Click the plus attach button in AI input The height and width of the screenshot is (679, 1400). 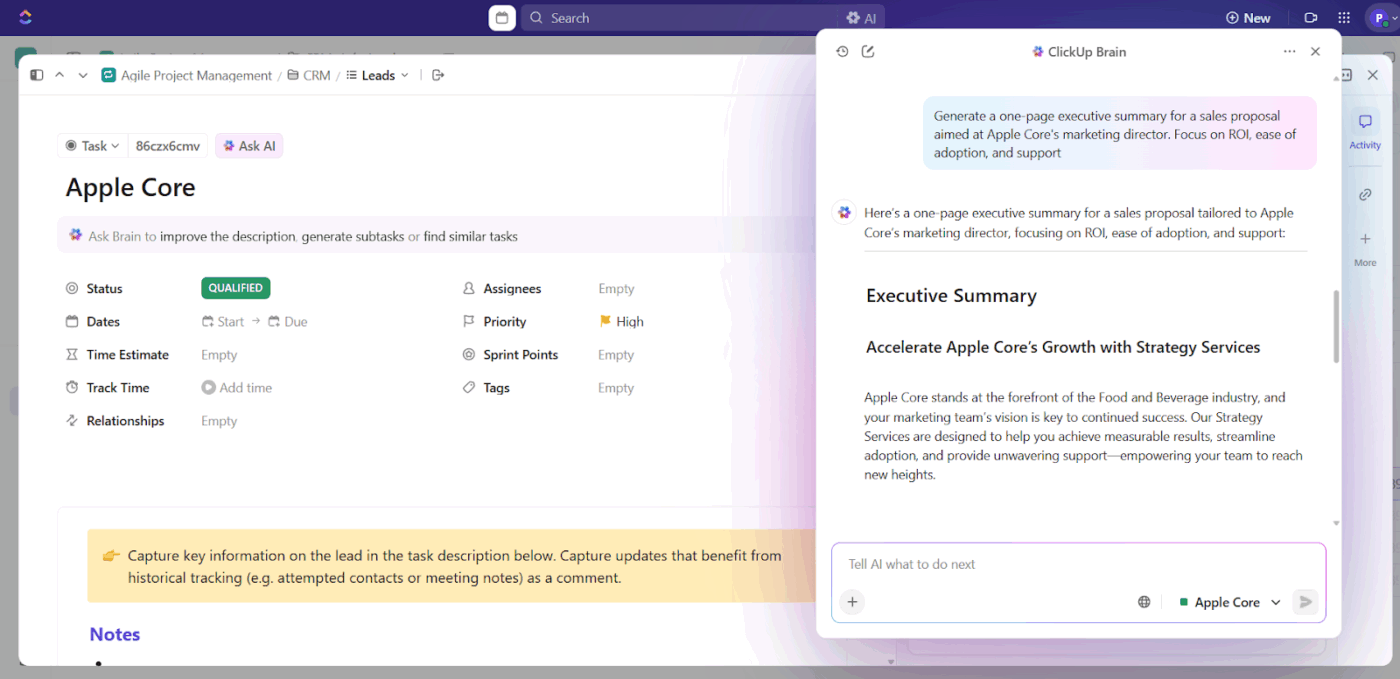coord(852,602)
